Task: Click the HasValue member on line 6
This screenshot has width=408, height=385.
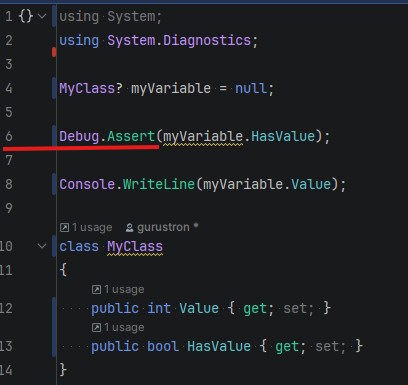Action: point(283,136)
